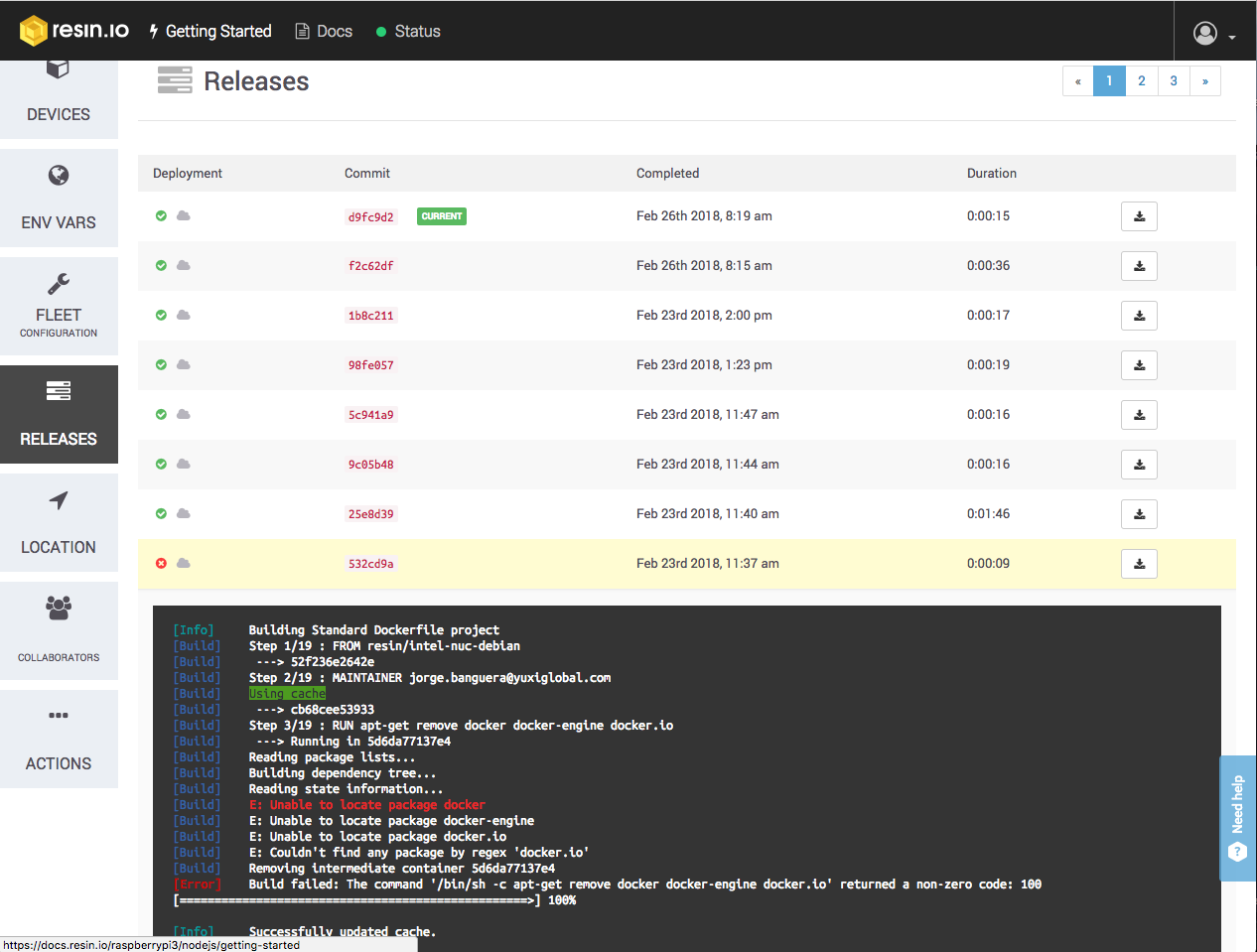
Task: Click commit hash 25e8d39
Action: click(371, 514)
